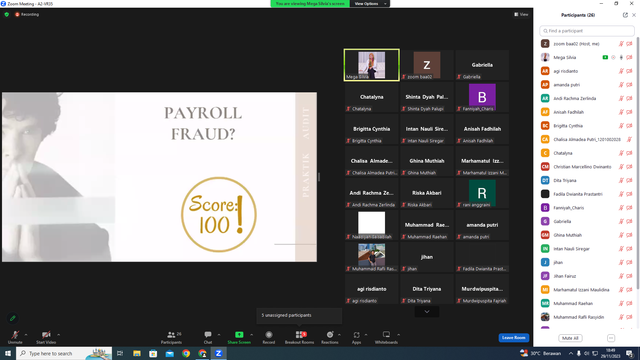Click the green security shield icon
Viewport: 640px width, 360px height.
(x=7, y=14)
